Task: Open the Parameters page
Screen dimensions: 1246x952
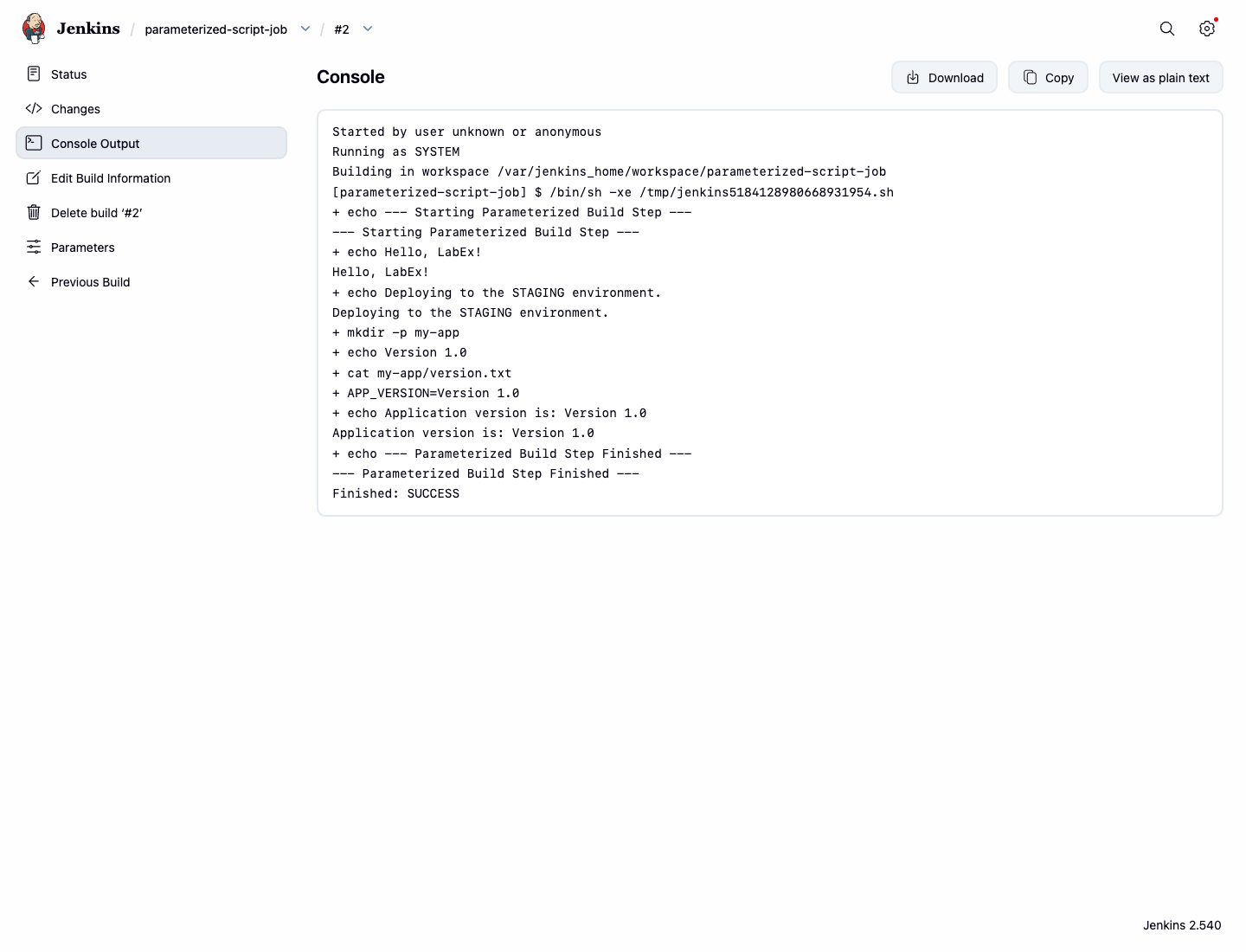Action: point(151,247)
